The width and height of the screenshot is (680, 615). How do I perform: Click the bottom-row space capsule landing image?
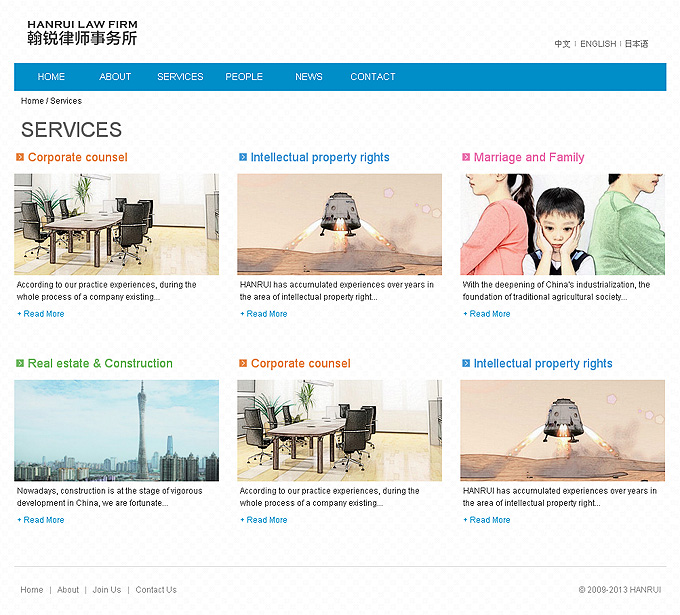562,430
